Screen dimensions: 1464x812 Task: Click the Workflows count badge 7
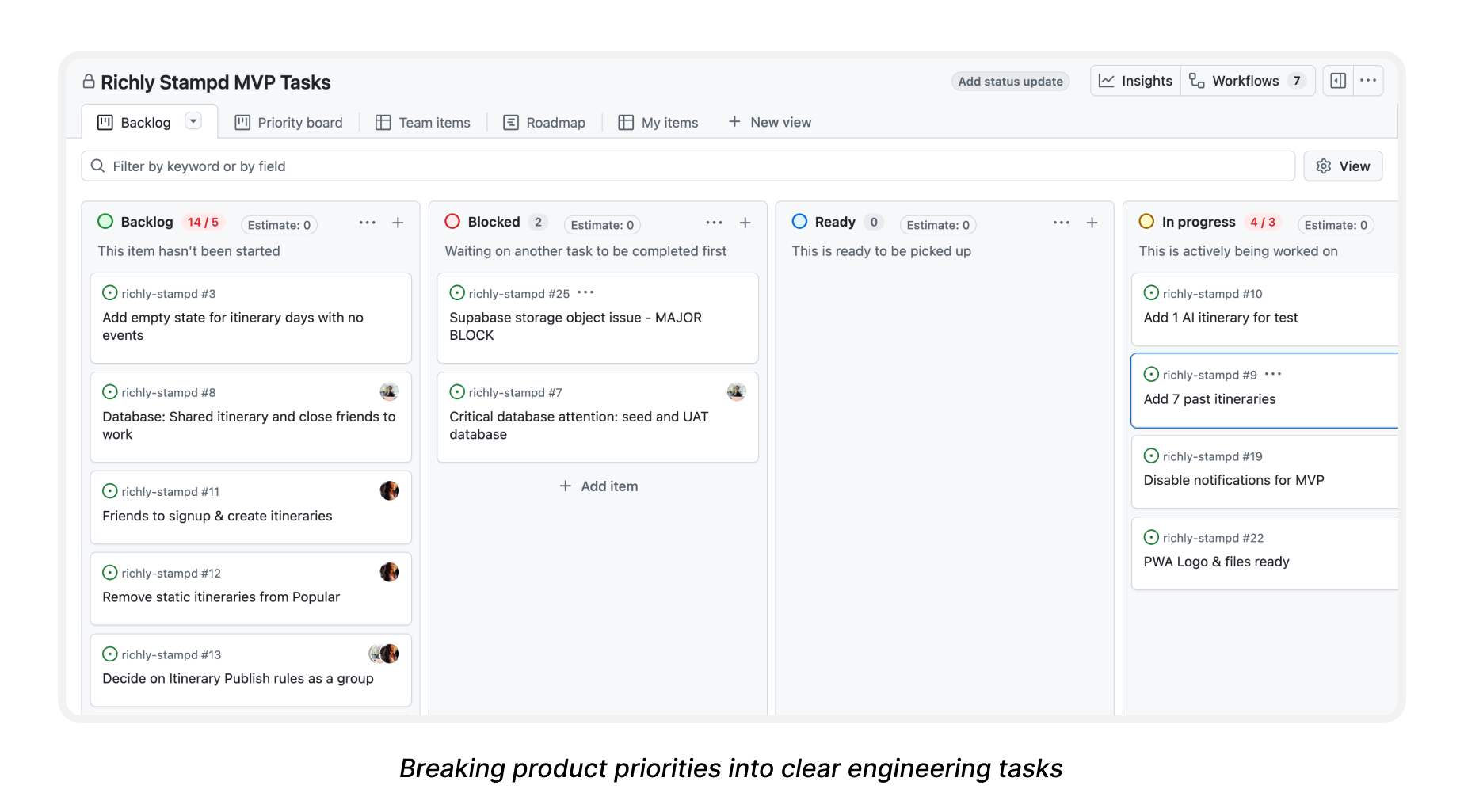pyautogui.click(x=1297, y=81)
